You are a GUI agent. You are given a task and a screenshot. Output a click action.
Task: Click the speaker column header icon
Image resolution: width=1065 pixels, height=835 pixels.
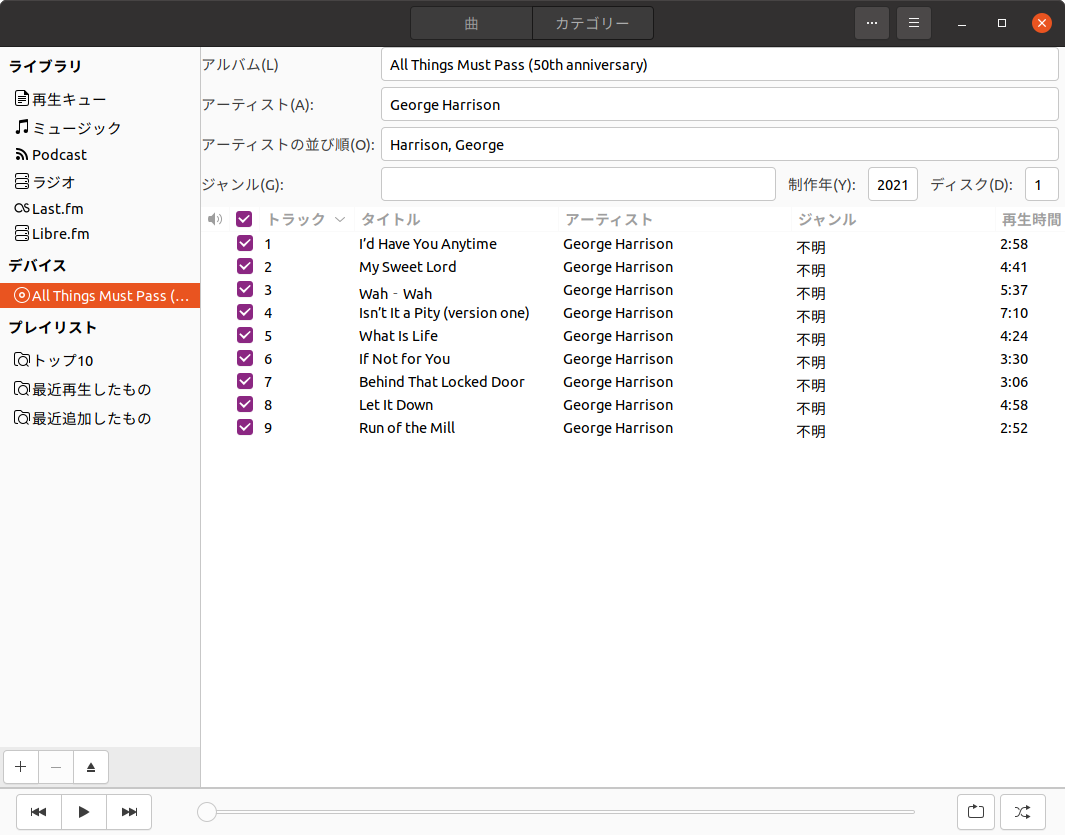[x=215, y=219]
